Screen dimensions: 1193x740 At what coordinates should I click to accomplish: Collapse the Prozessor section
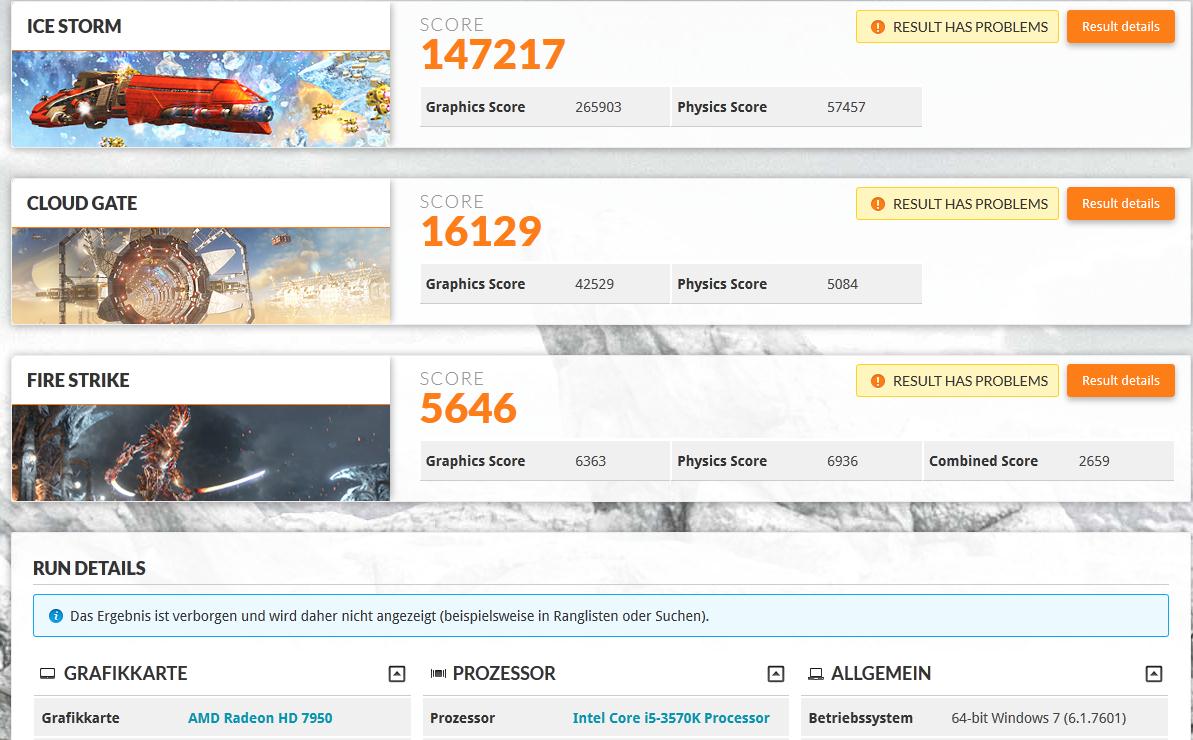click(x=776, y=674)
